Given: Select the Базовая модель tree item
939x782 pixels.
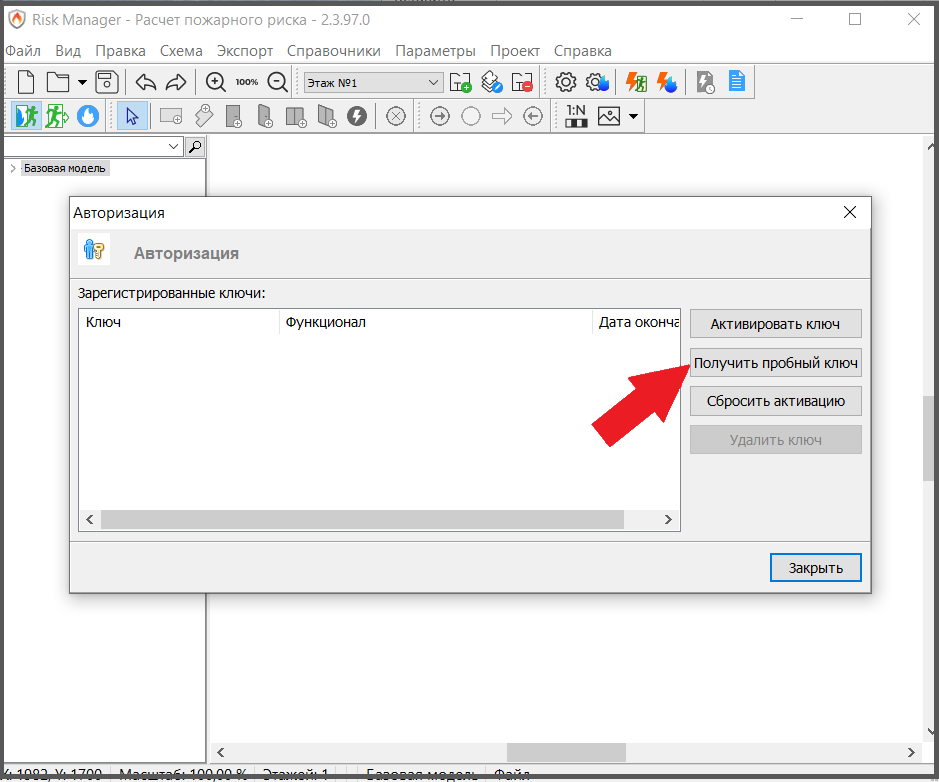Looking at the screenshot, I should coord(65,168).
